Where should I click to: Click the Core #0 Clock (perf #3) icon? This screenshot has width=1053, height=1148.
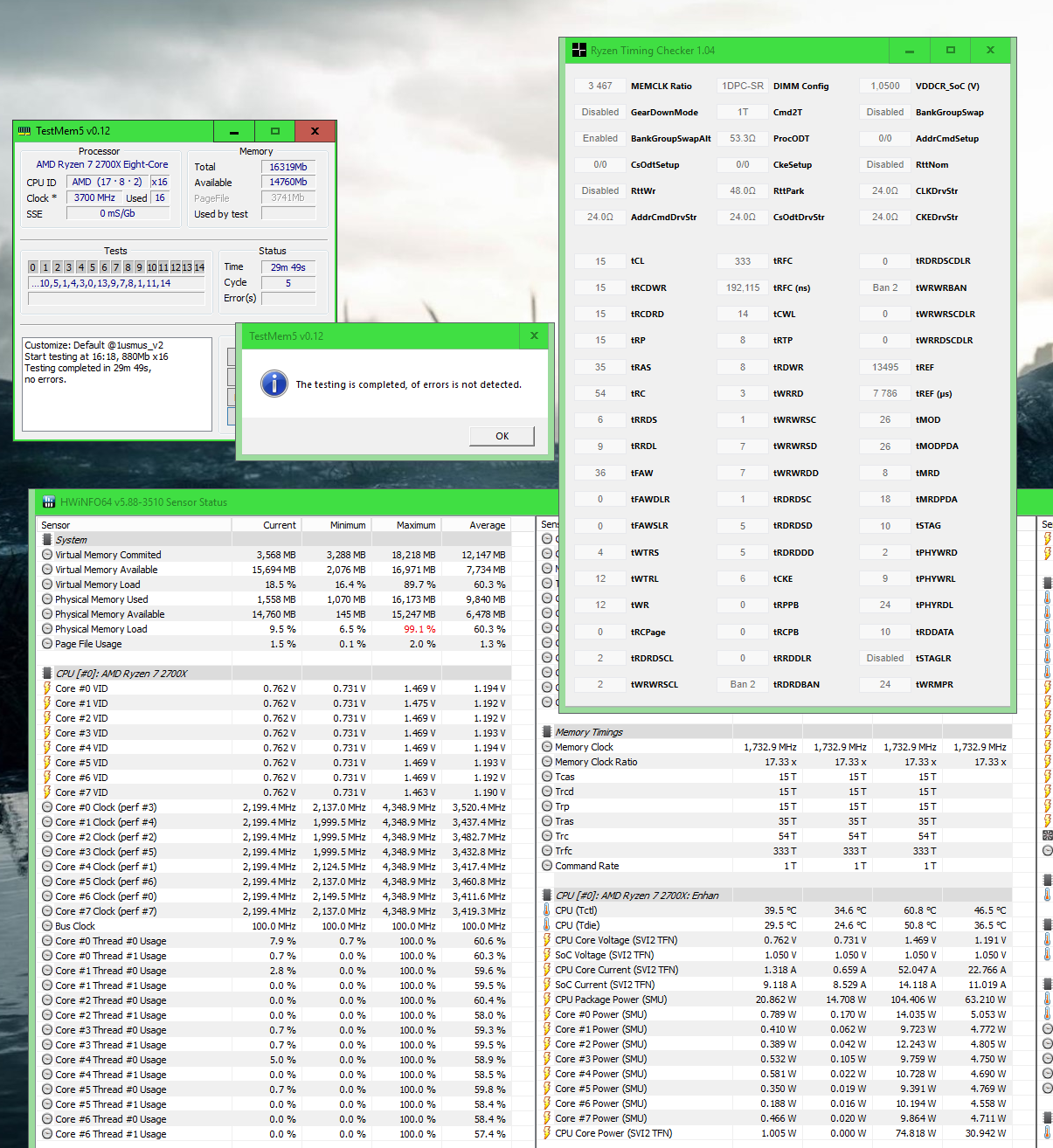click(47, 807)
